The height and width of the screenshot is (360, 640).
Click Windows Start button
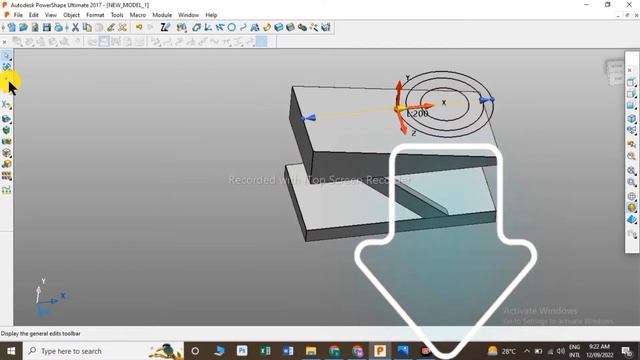coord(11,351)
